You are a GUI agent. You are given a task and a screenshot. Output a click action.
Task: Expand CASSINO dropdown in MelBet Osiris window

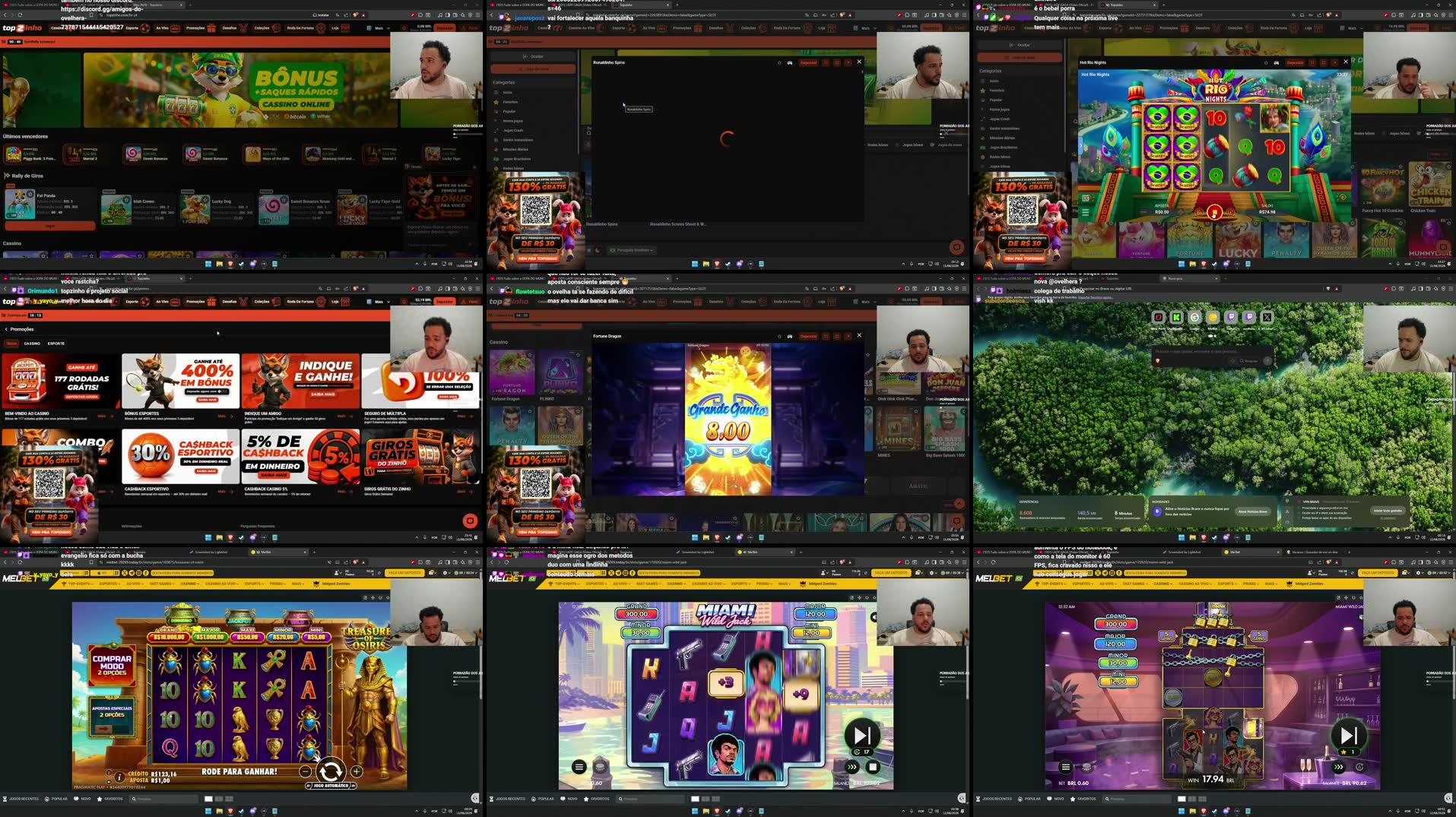tap(189, 584)
